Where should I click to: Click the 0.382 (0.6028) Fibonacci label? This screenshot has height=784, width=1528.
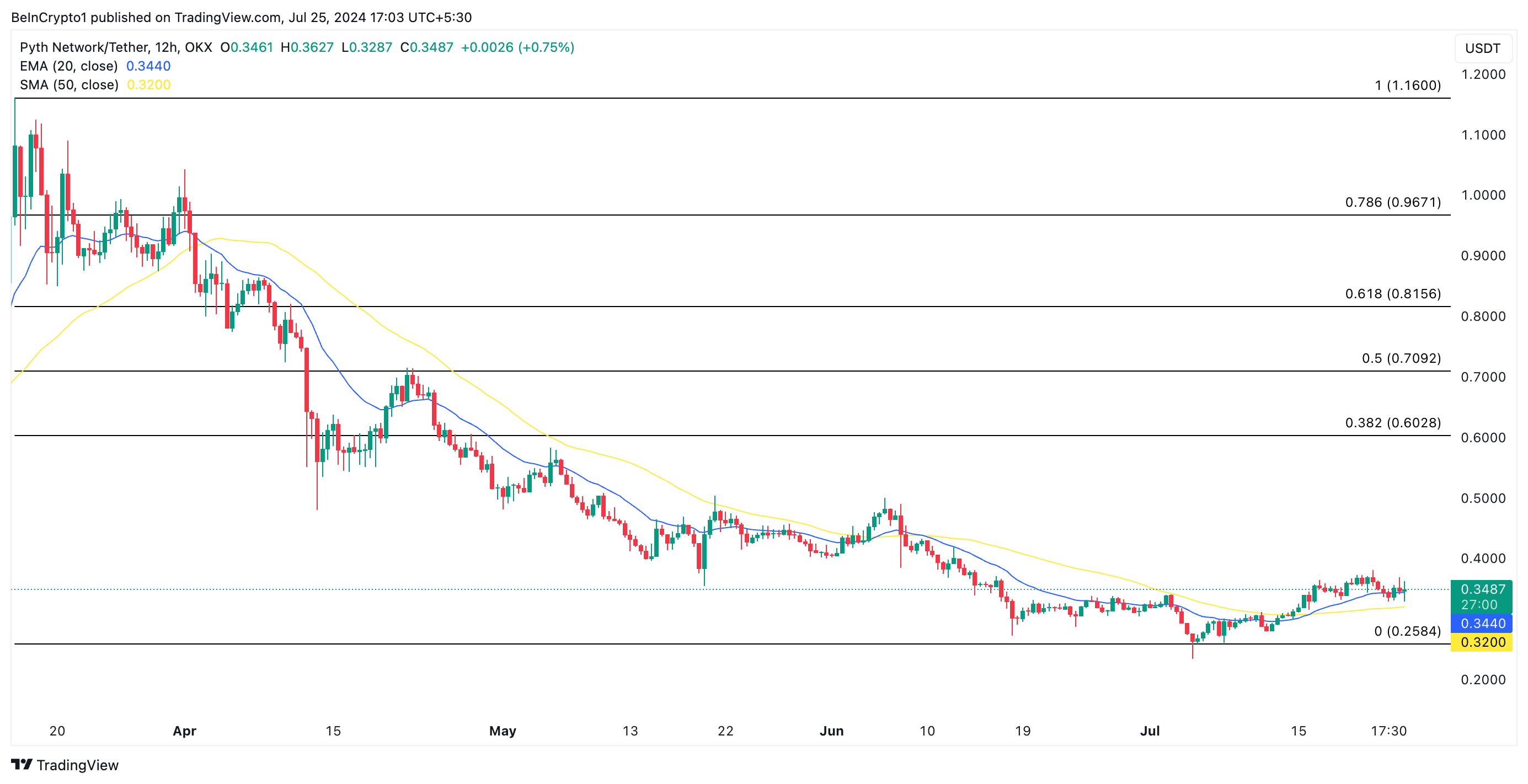point(1392,423)
